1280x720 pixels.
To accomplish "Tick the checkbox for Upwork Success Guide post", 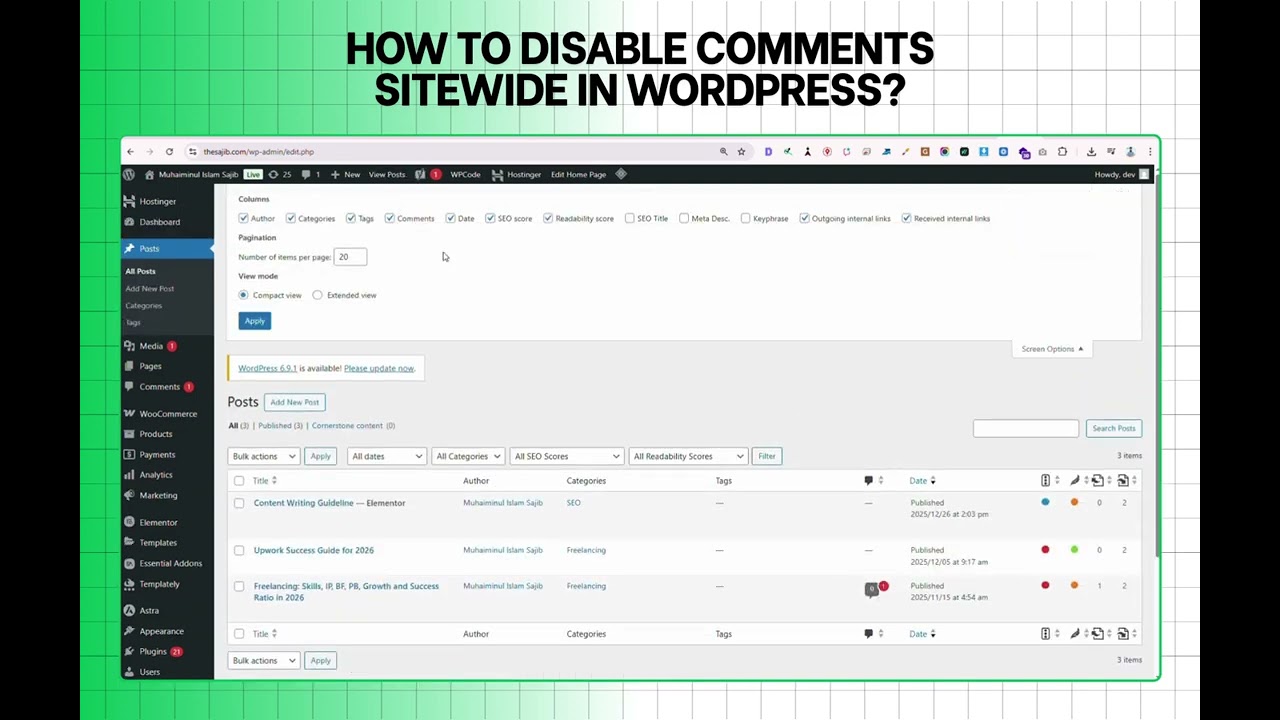I will (x=239, y=550).
